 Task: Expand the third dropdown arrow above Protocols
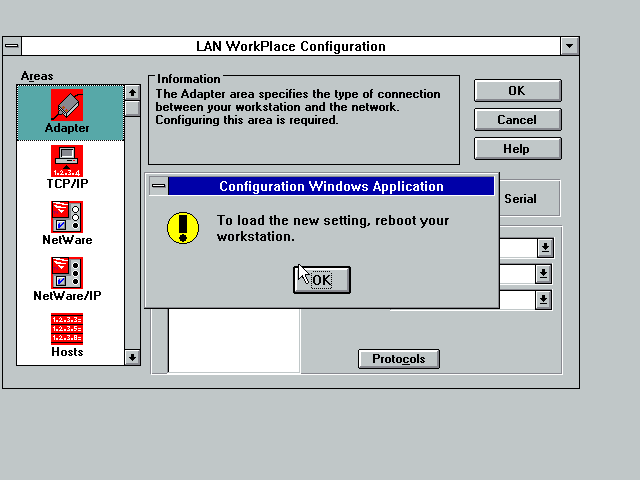pos(543,300)
